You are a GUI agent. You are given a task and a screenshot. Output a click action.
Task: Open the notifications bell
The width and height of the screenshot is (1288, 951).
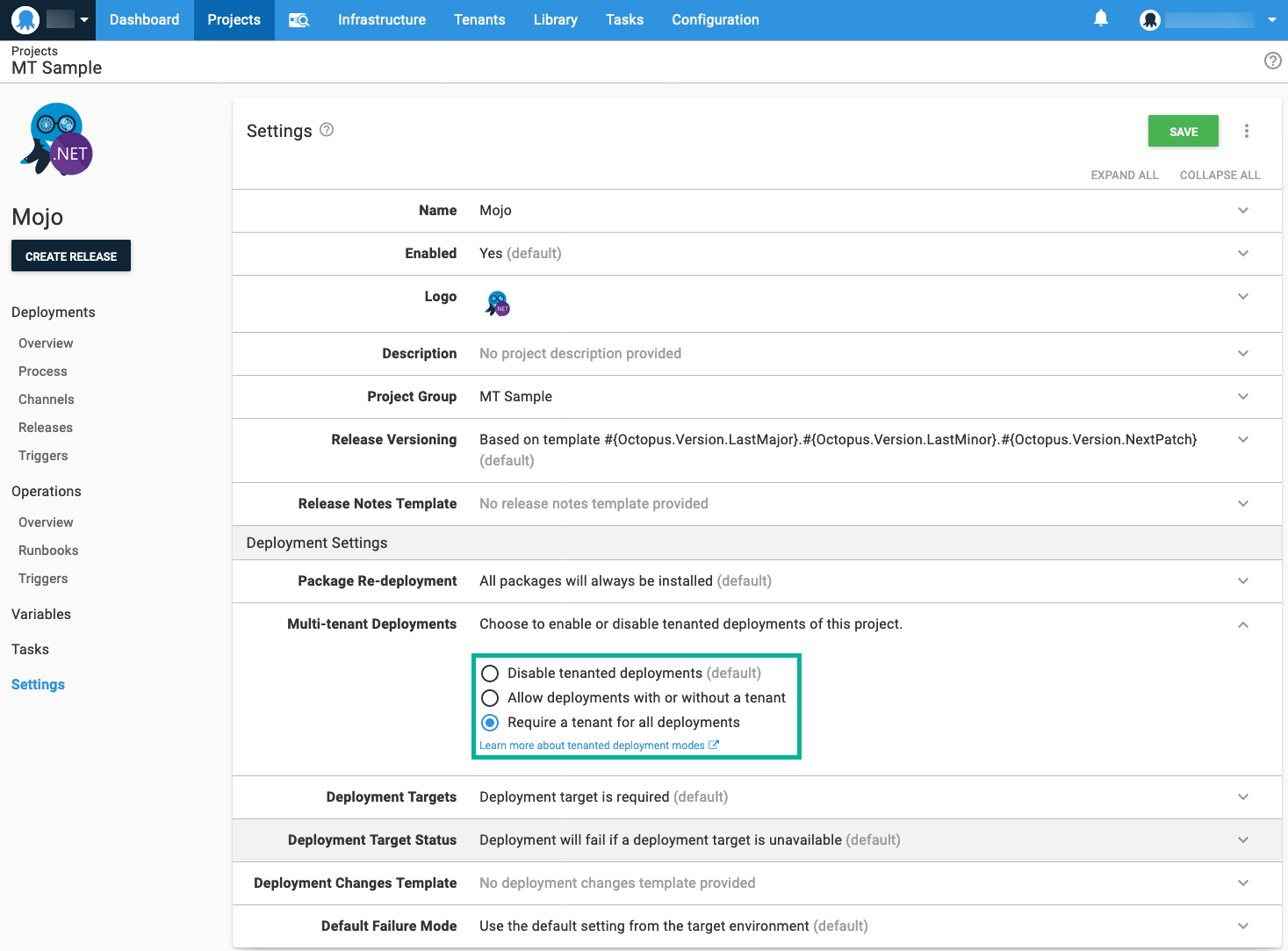click(1101, 18)
